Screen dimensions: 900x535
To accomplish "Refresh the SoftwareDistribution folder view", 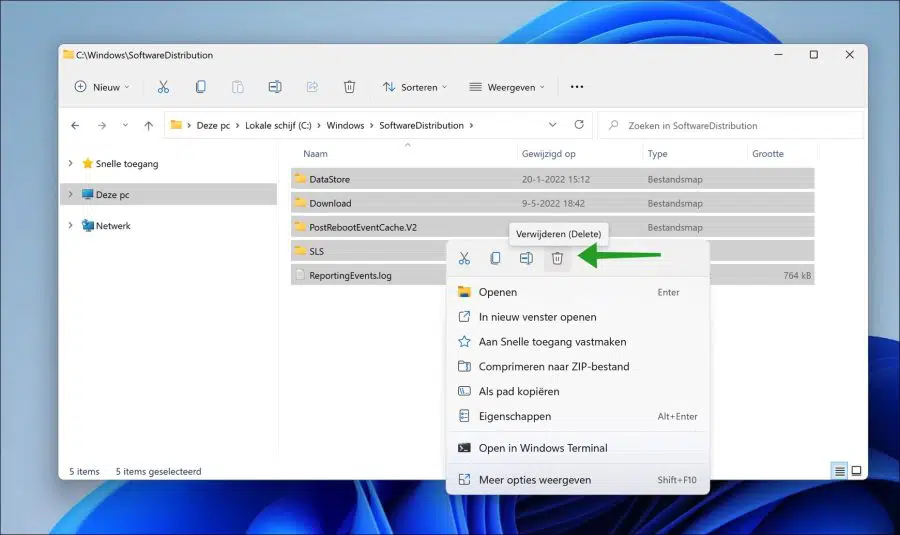I will tap(579, 125).
